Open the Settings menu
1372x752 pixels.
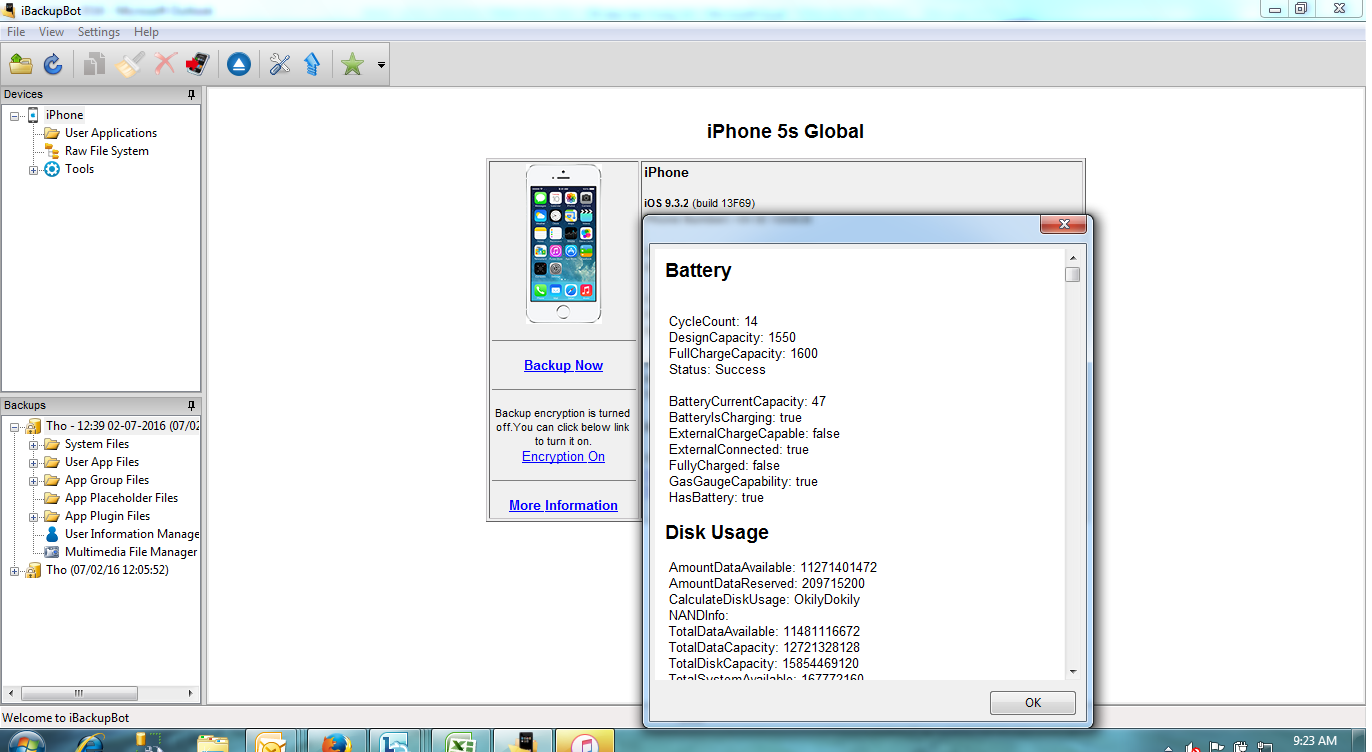(x=99, y=32)
